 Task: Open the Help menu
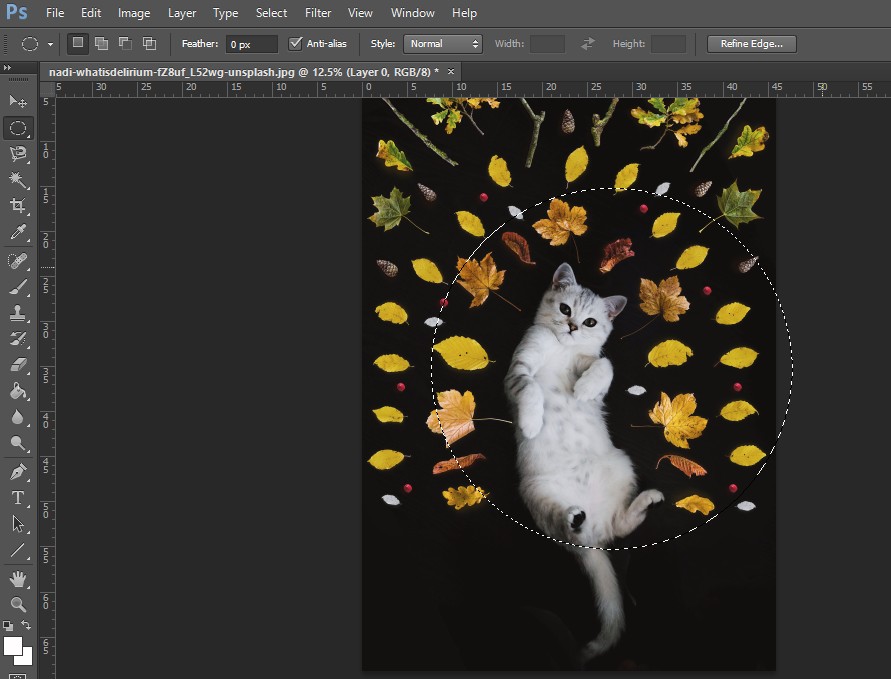tap(464, 13)
